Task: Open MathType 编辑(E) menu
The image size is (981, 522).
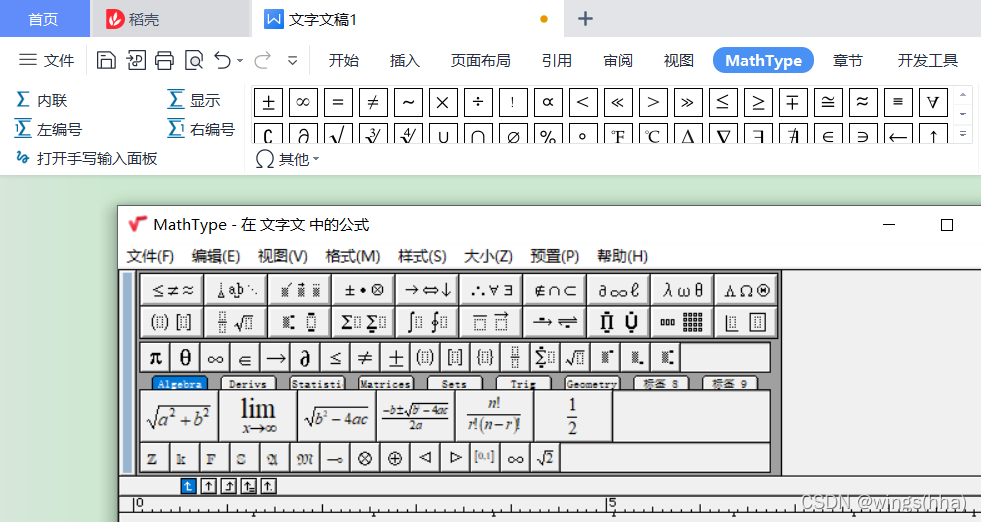Action: [216, 256]
